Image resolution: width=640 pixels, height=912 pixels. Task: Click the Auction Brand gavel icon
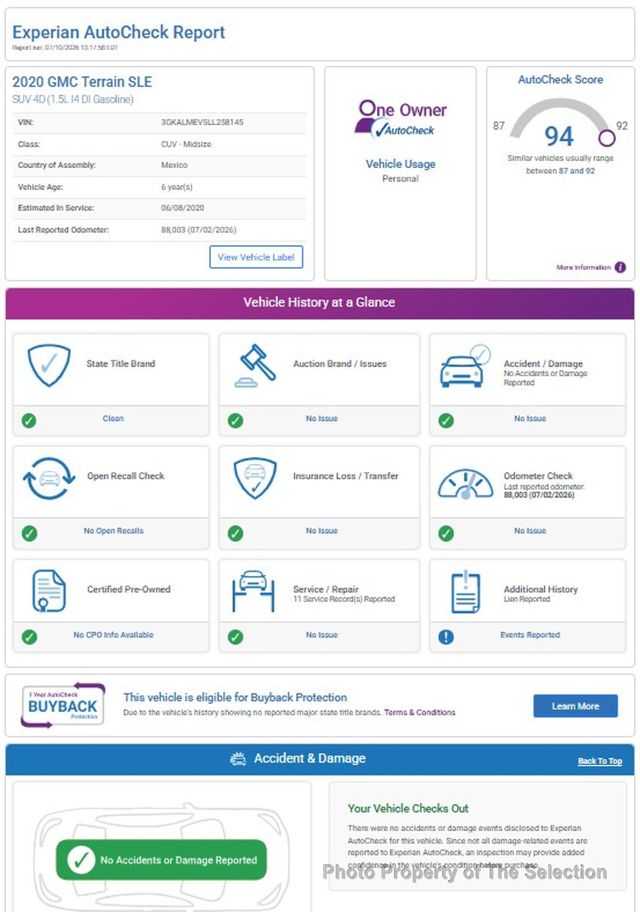[x=255, y=365]
